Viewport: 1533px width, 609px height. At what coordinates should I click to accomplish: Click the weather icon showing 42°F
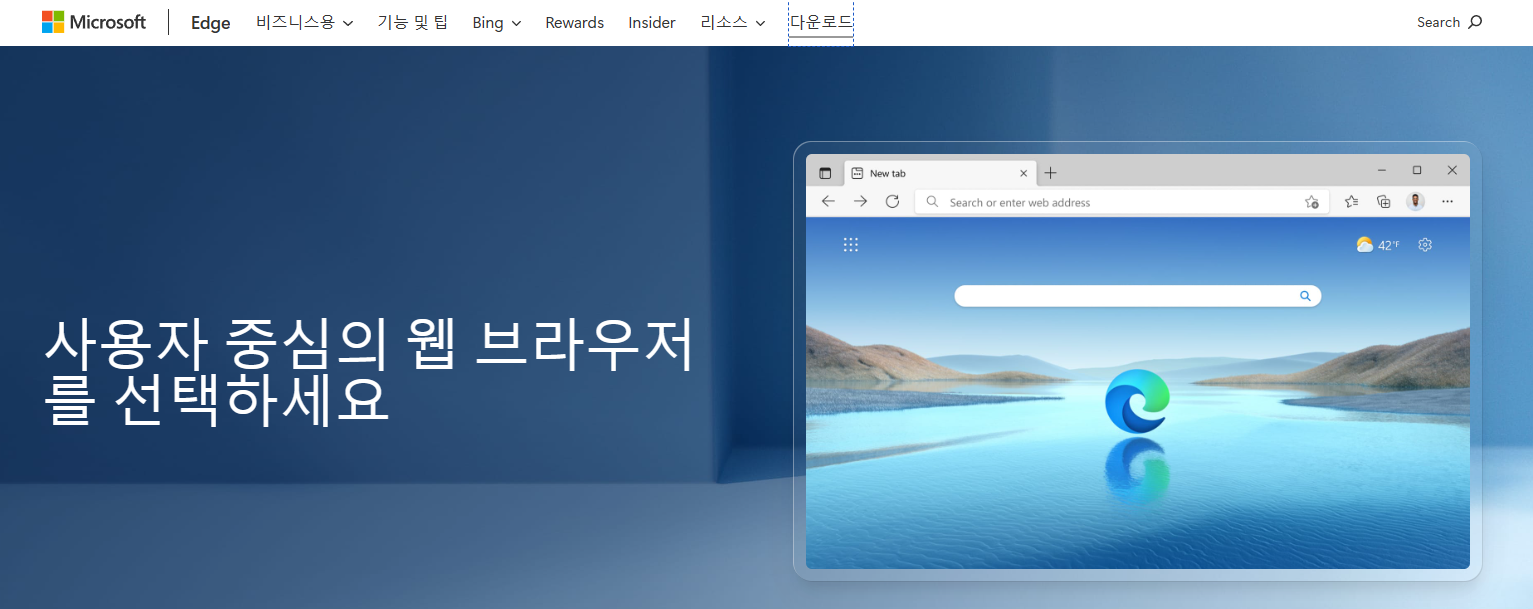coord(1364,243)
